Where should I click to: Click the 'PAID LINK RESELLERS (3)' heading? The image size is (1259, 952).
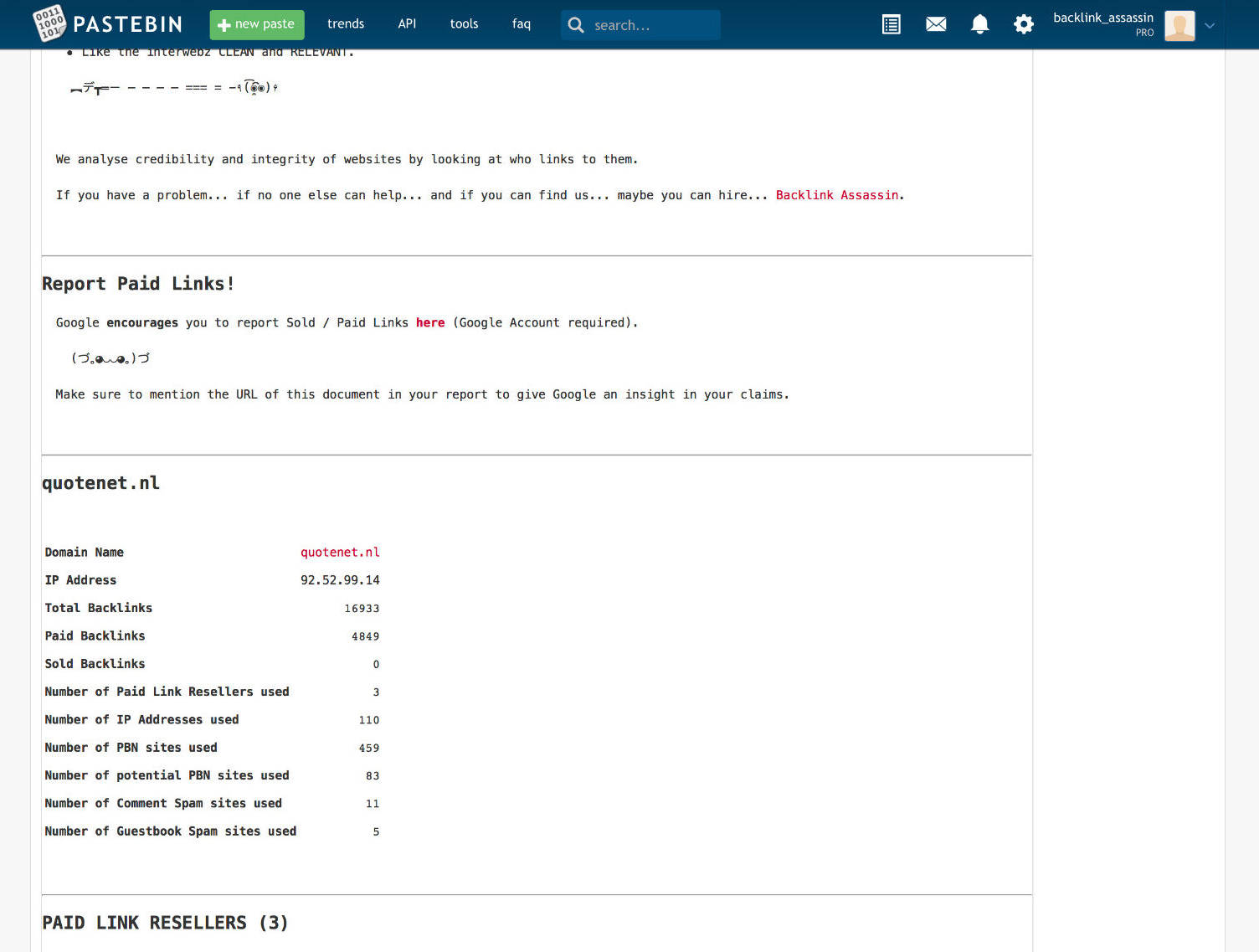coord(165,923)
